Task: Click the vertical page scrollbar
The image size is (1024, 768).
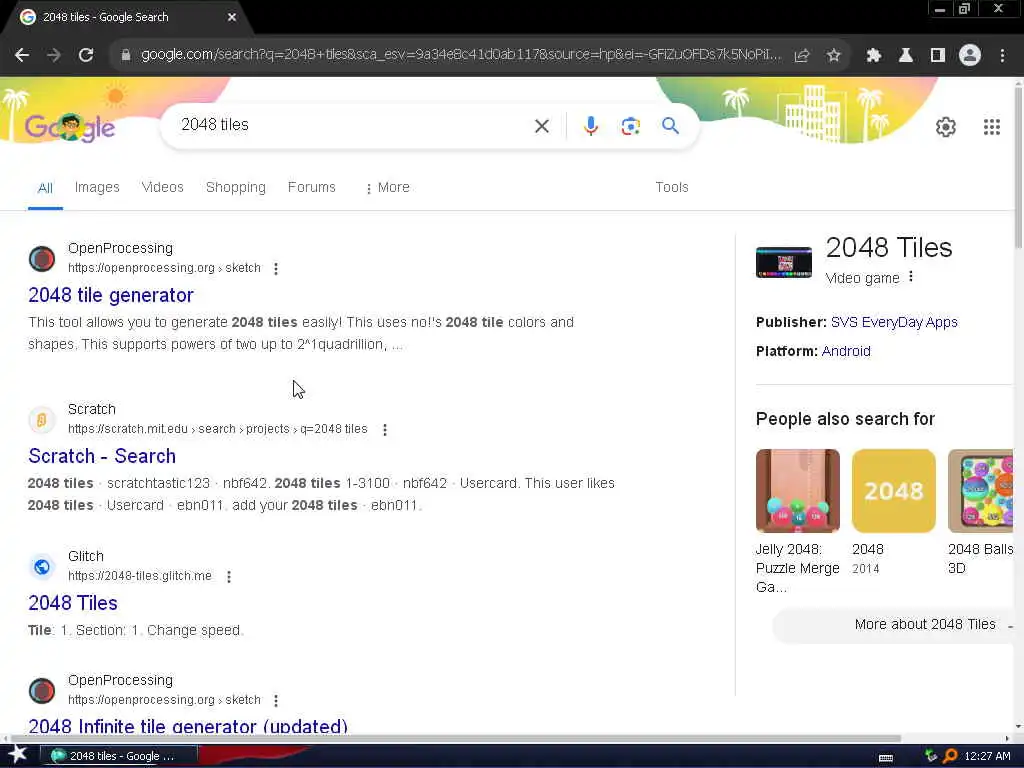Action: tap(1018, 167)
